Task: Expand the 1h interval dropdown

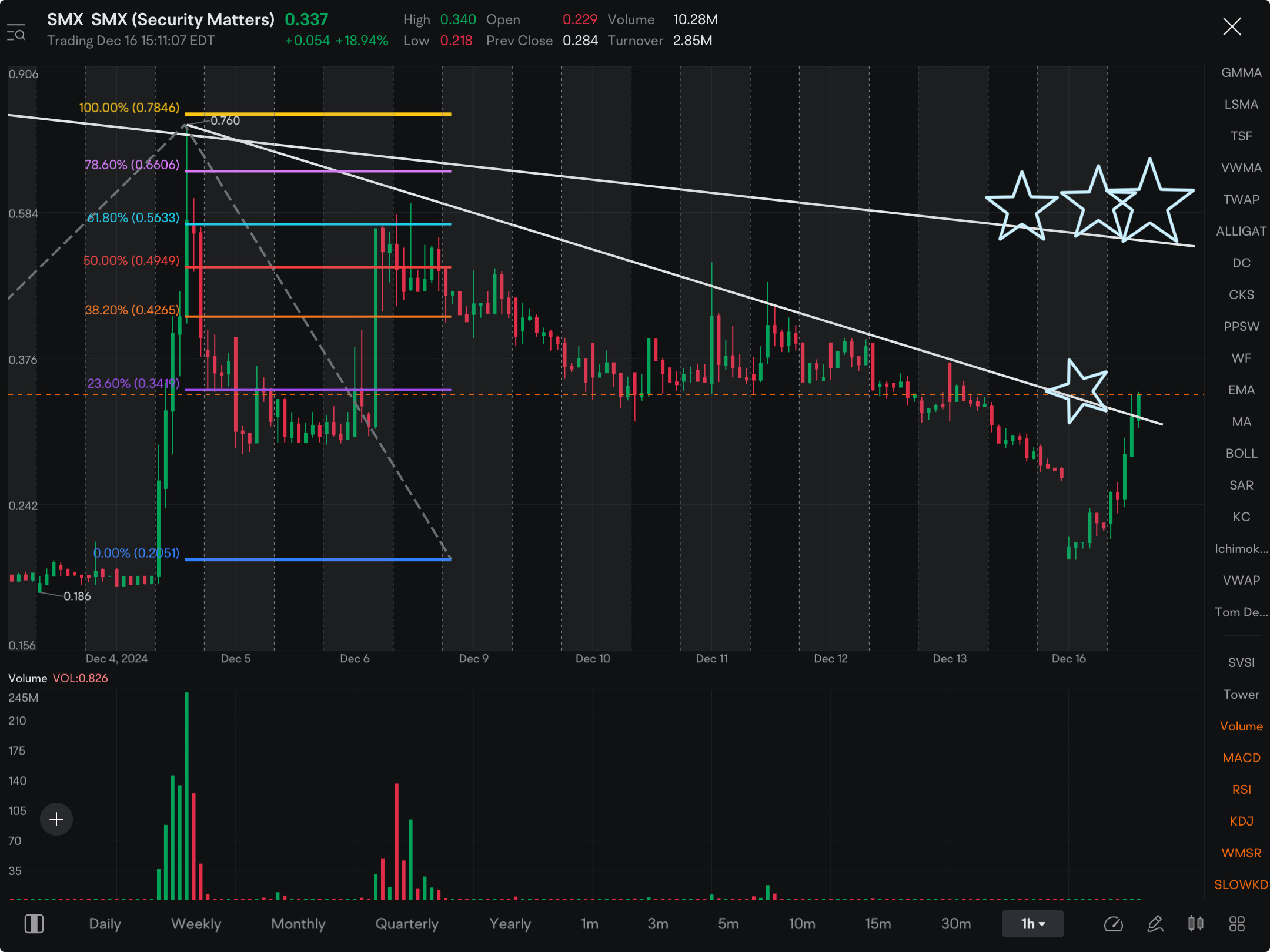Action: click(1032, 924)
